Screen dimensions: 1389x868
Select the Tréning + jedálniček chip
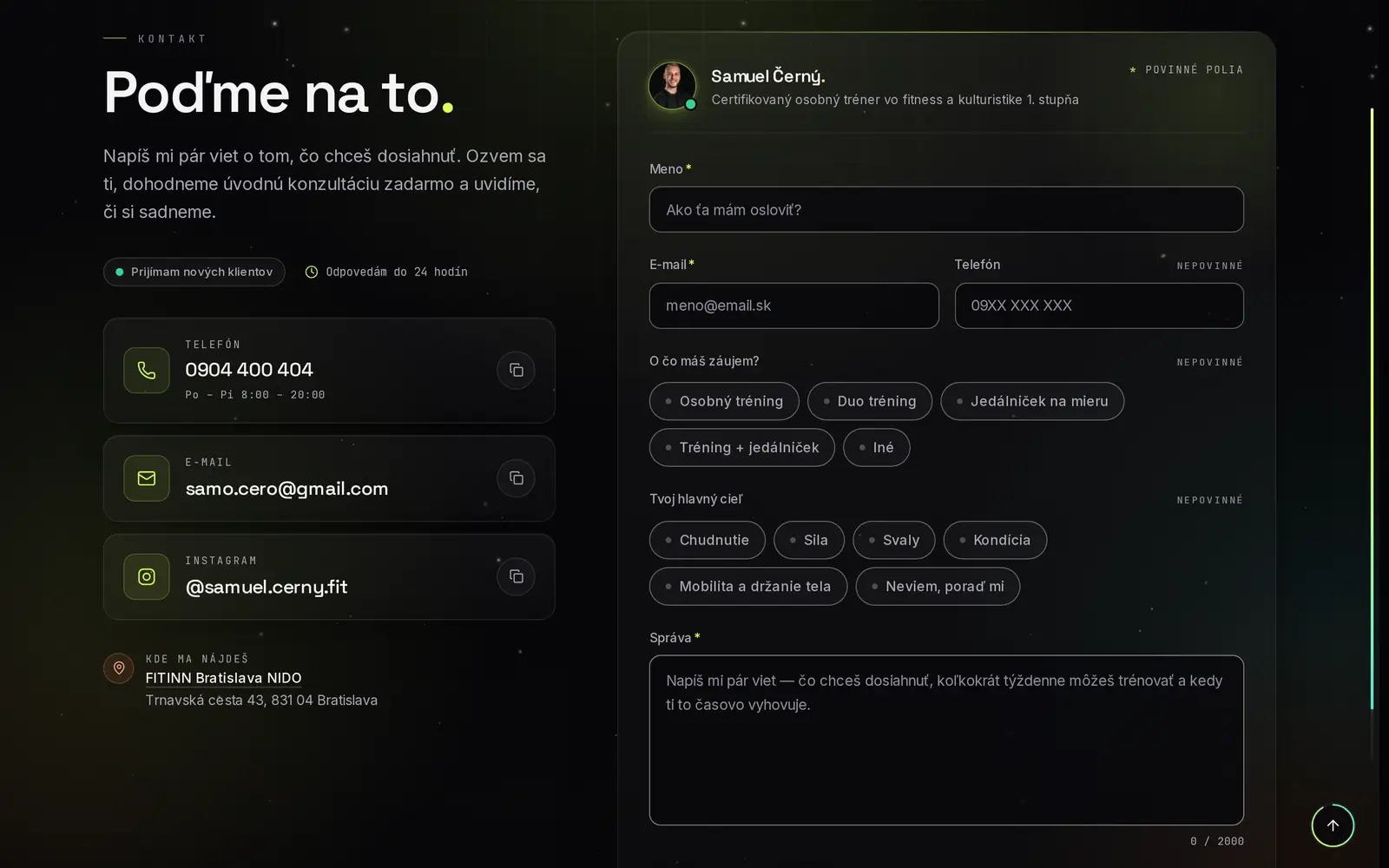(742, 448)
